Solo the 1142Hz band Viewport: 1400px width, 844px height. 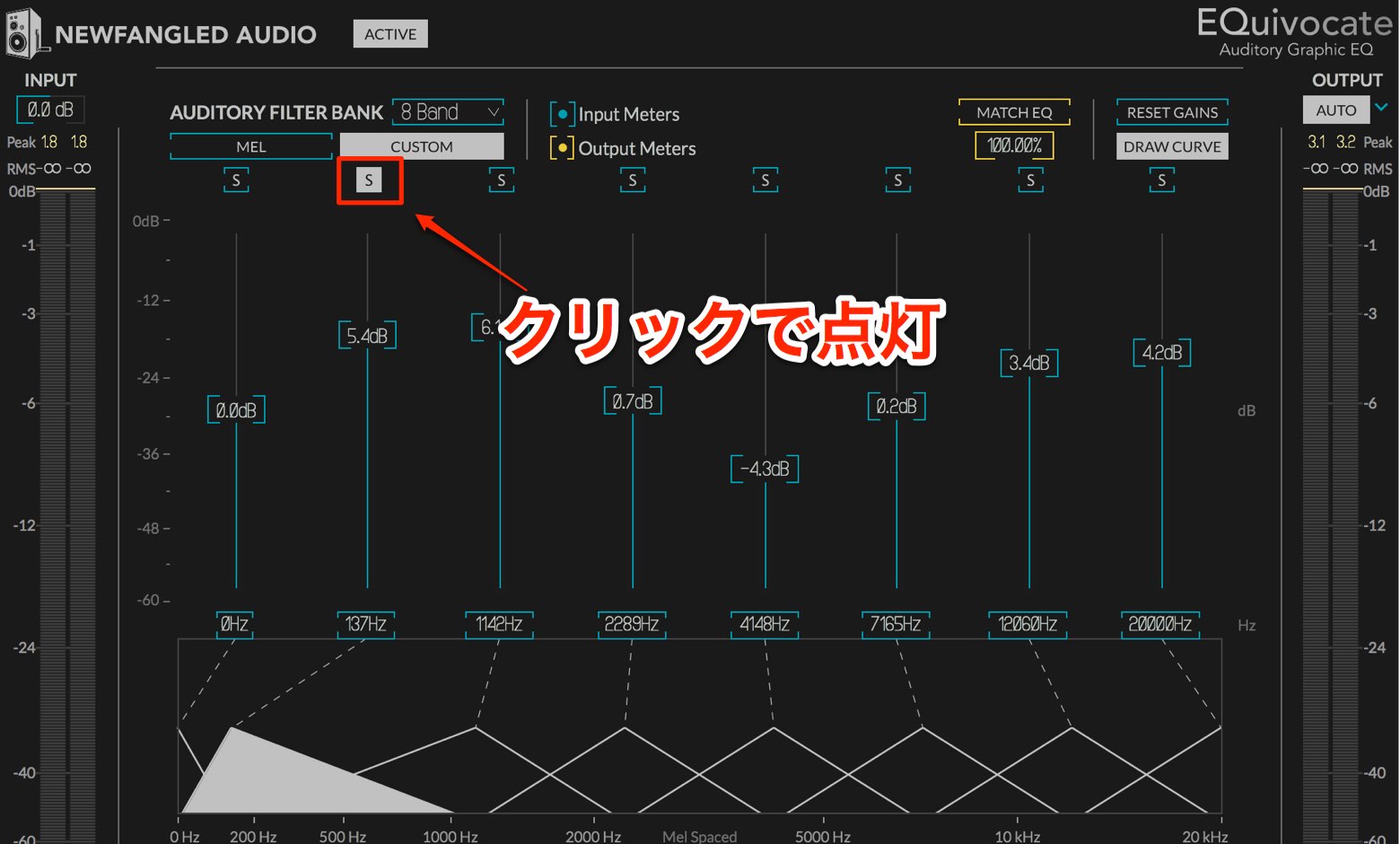tap(501, 180)
